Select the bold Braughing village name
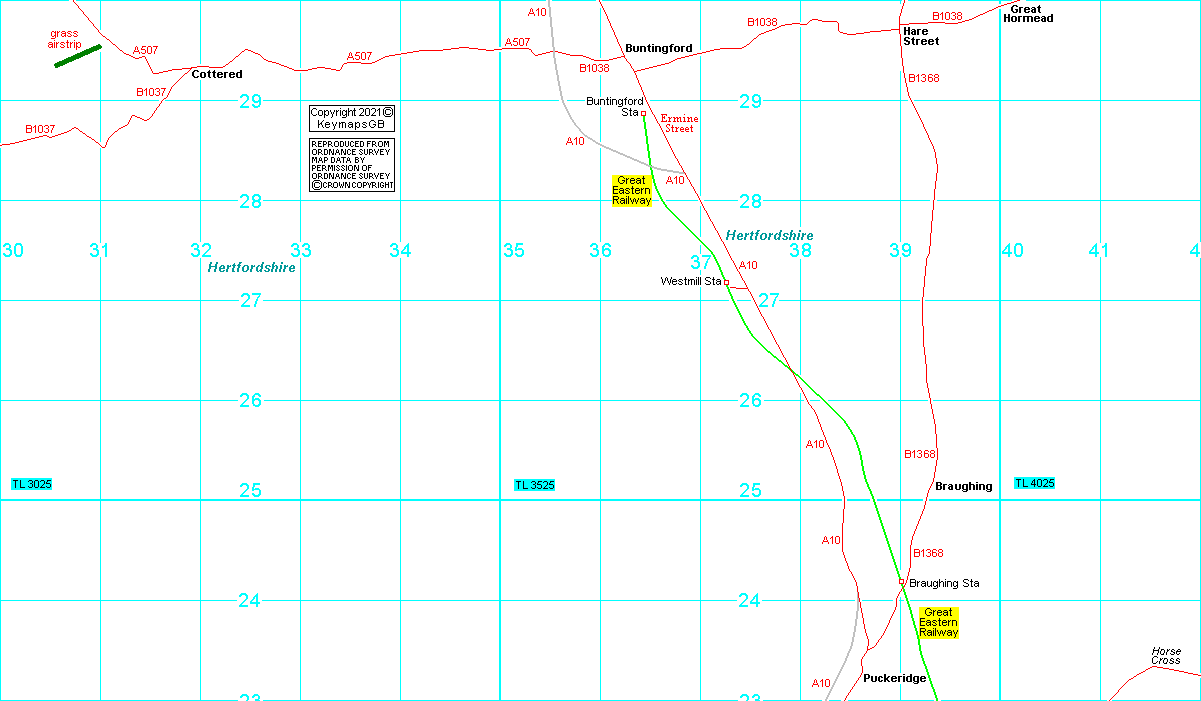 point(963,487)
